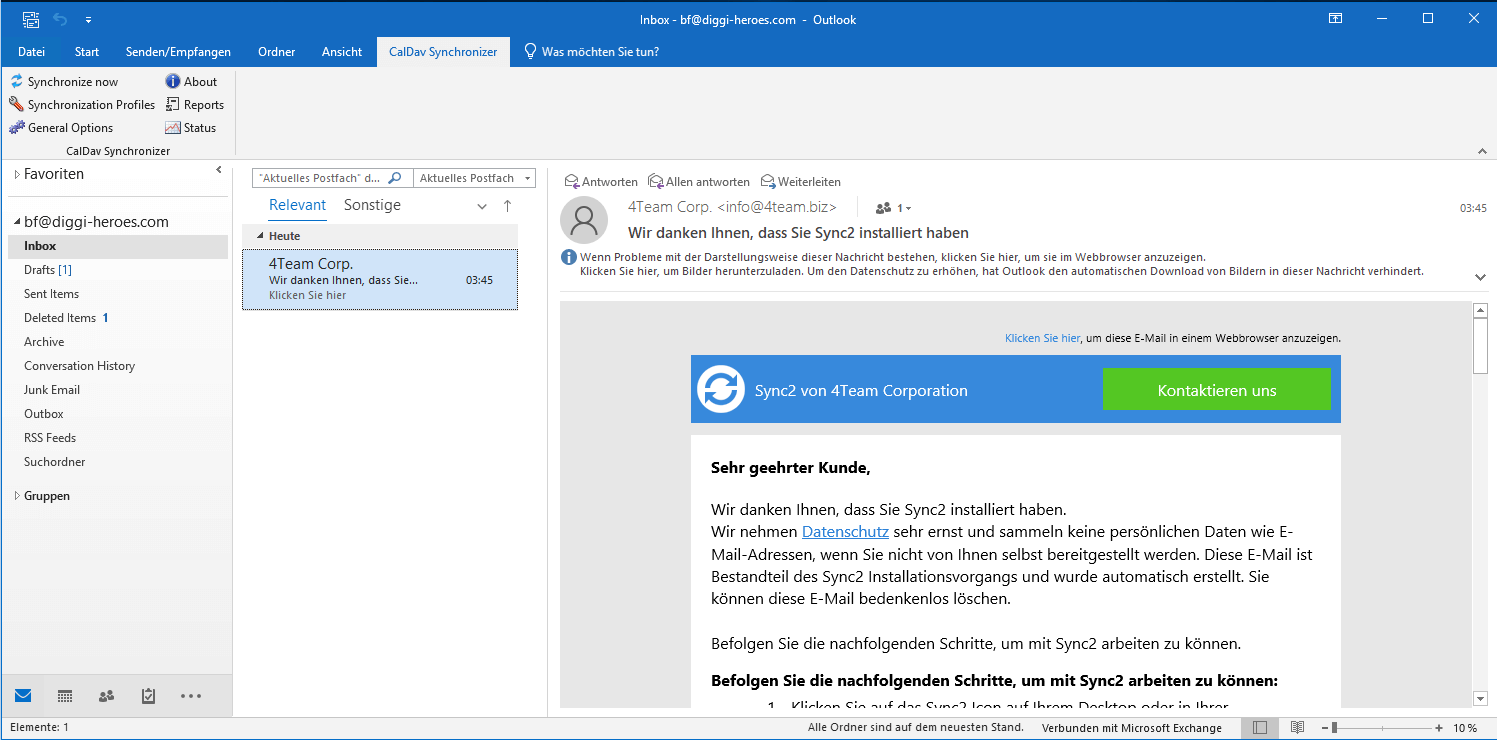The height and width of the screenshot is (740, 1497).
Task: Expand the Favoriten section
Action: coord(17,175)
